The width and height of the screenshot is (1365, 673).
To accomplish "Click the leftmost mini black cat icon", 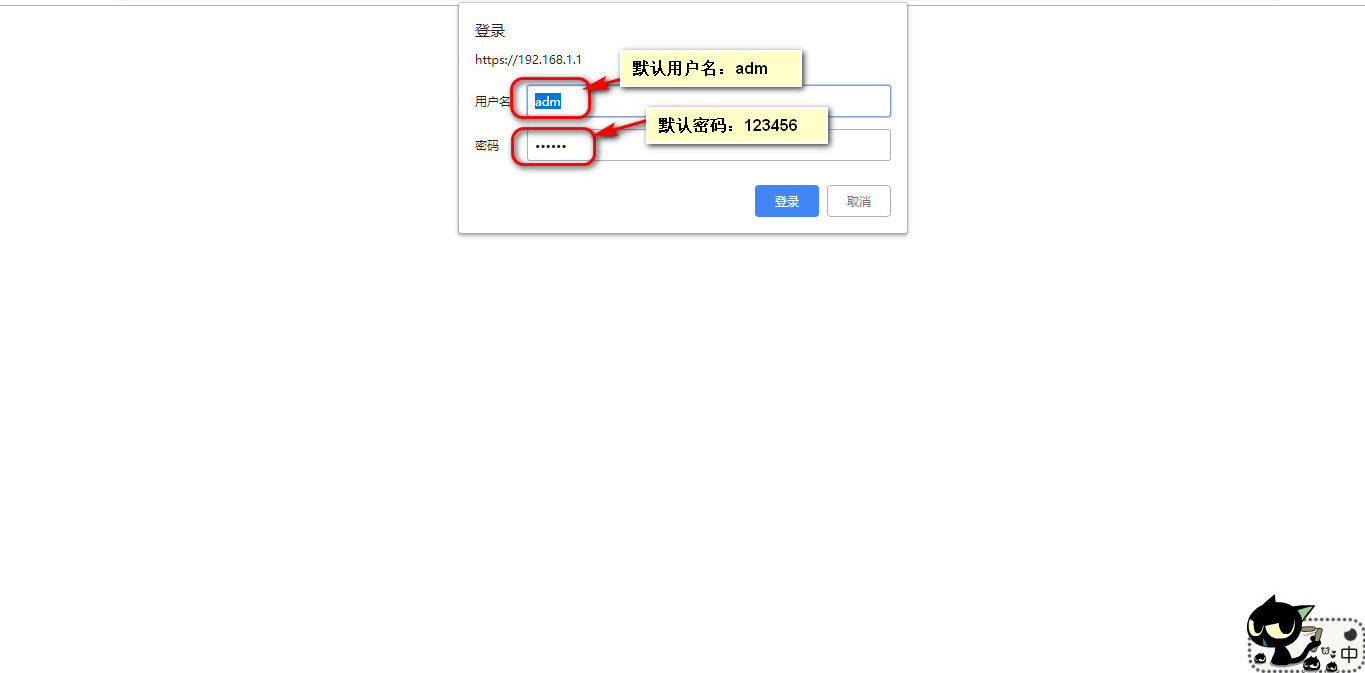I will coord(1260,658).
